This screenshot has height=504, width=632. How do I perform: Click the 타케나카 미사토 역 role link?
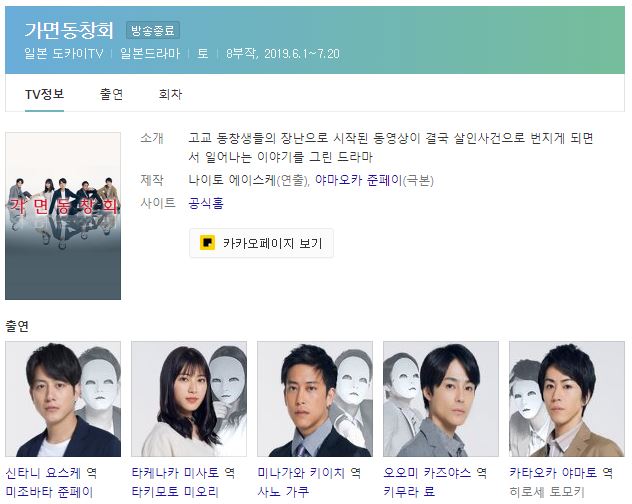point(183,473)
